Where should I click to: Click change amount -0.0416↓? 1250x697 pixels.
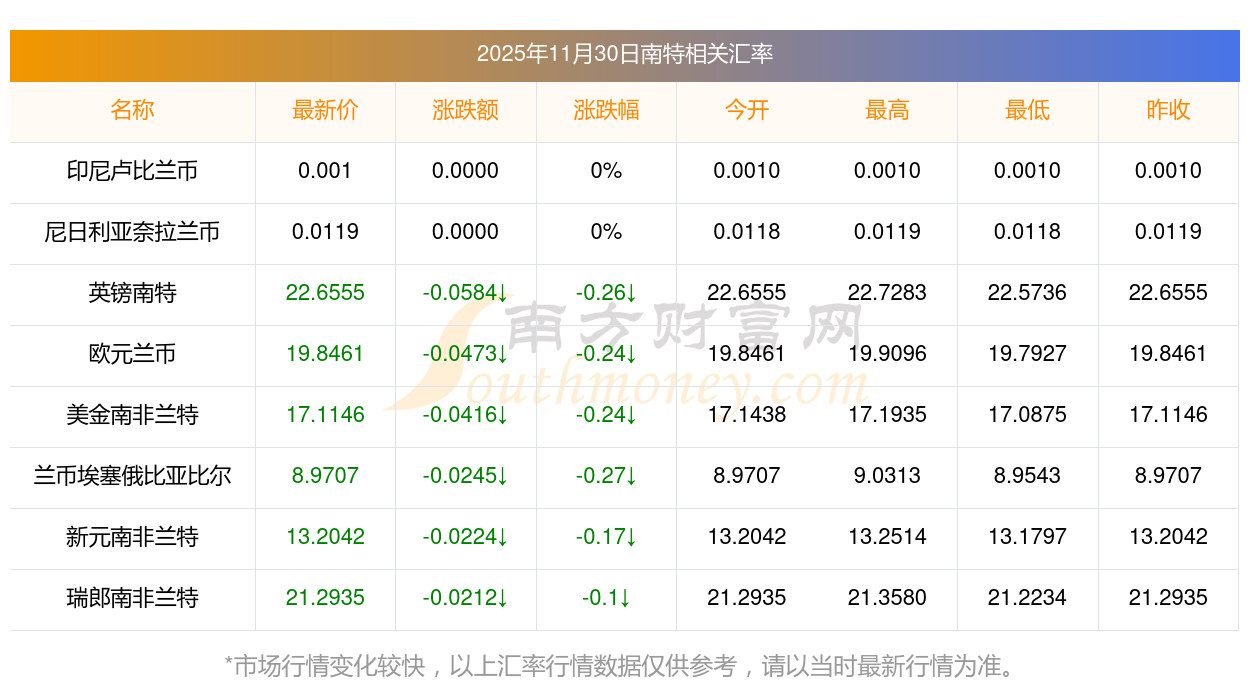click(x=466, y=415)
